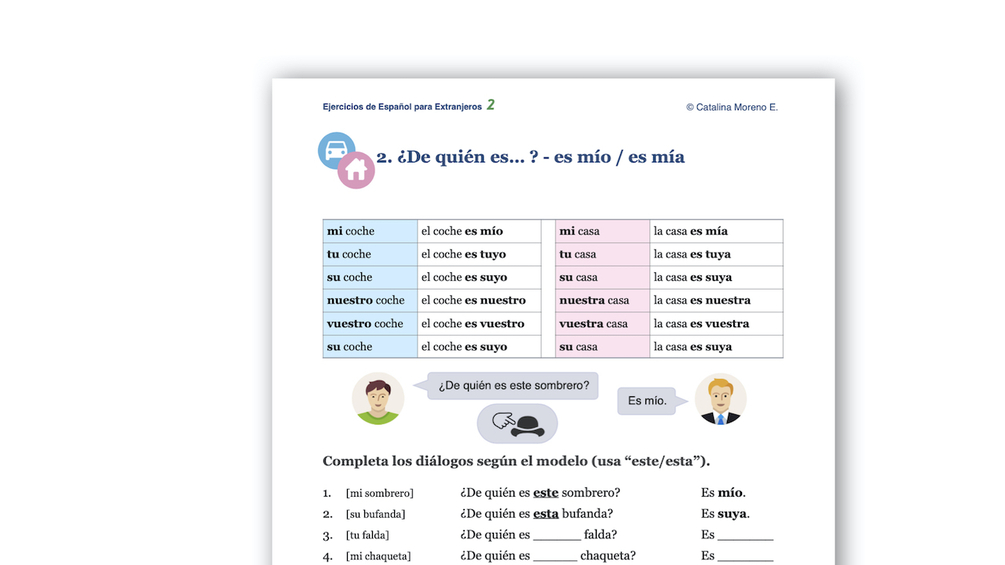Click the 'nuestra casa' table cell
Screen dimensions: 1005x565
click(602, 300)
